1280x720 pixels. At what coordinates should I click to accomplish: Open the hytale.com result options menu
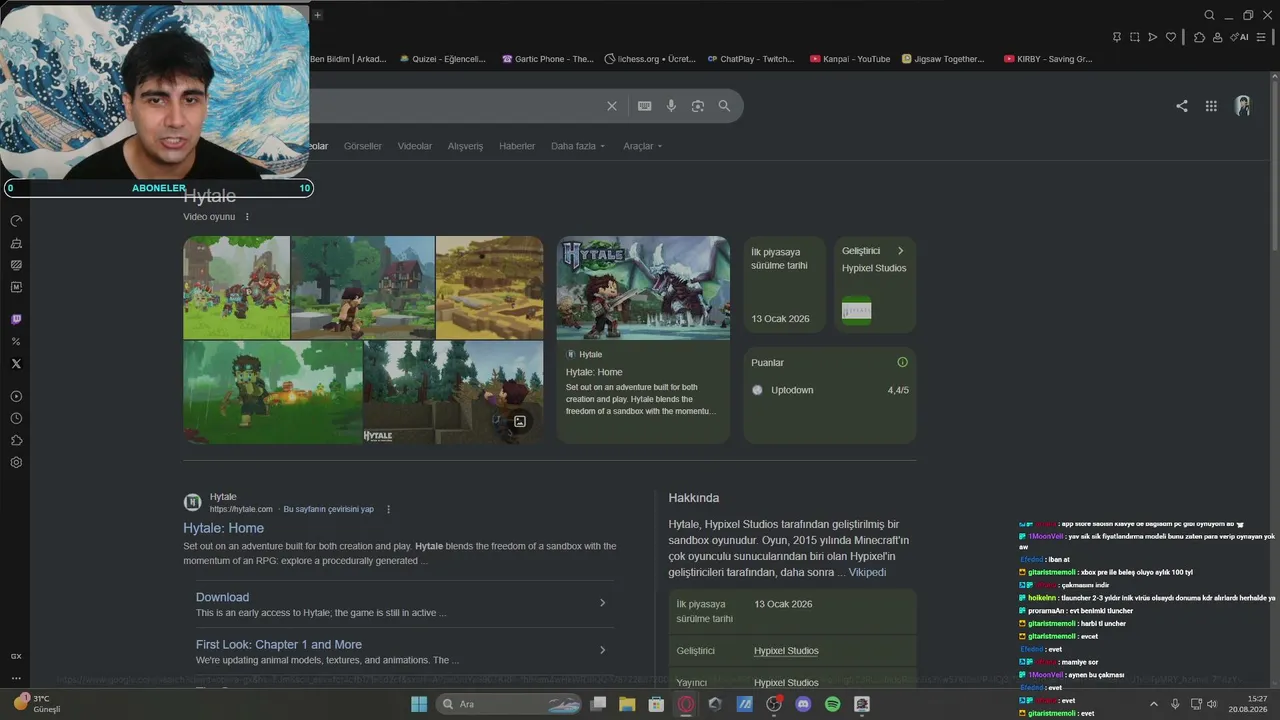pos(389,509)
